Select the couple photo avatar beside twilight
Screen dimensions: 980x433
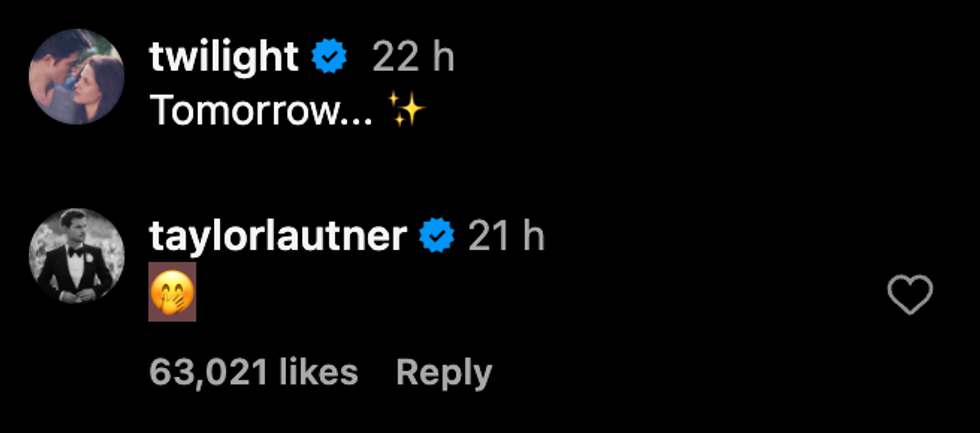click(77, 77)
